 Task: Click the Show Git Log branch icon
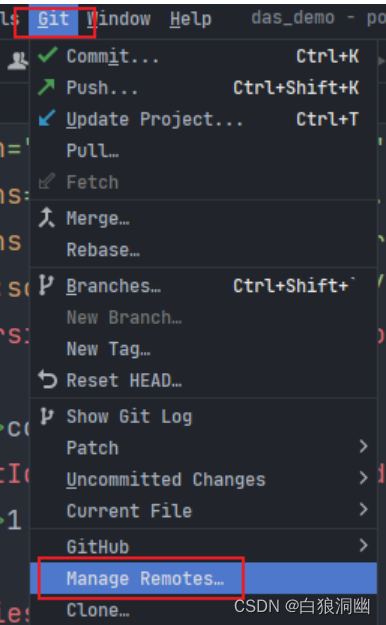click(x=45, y=416)
